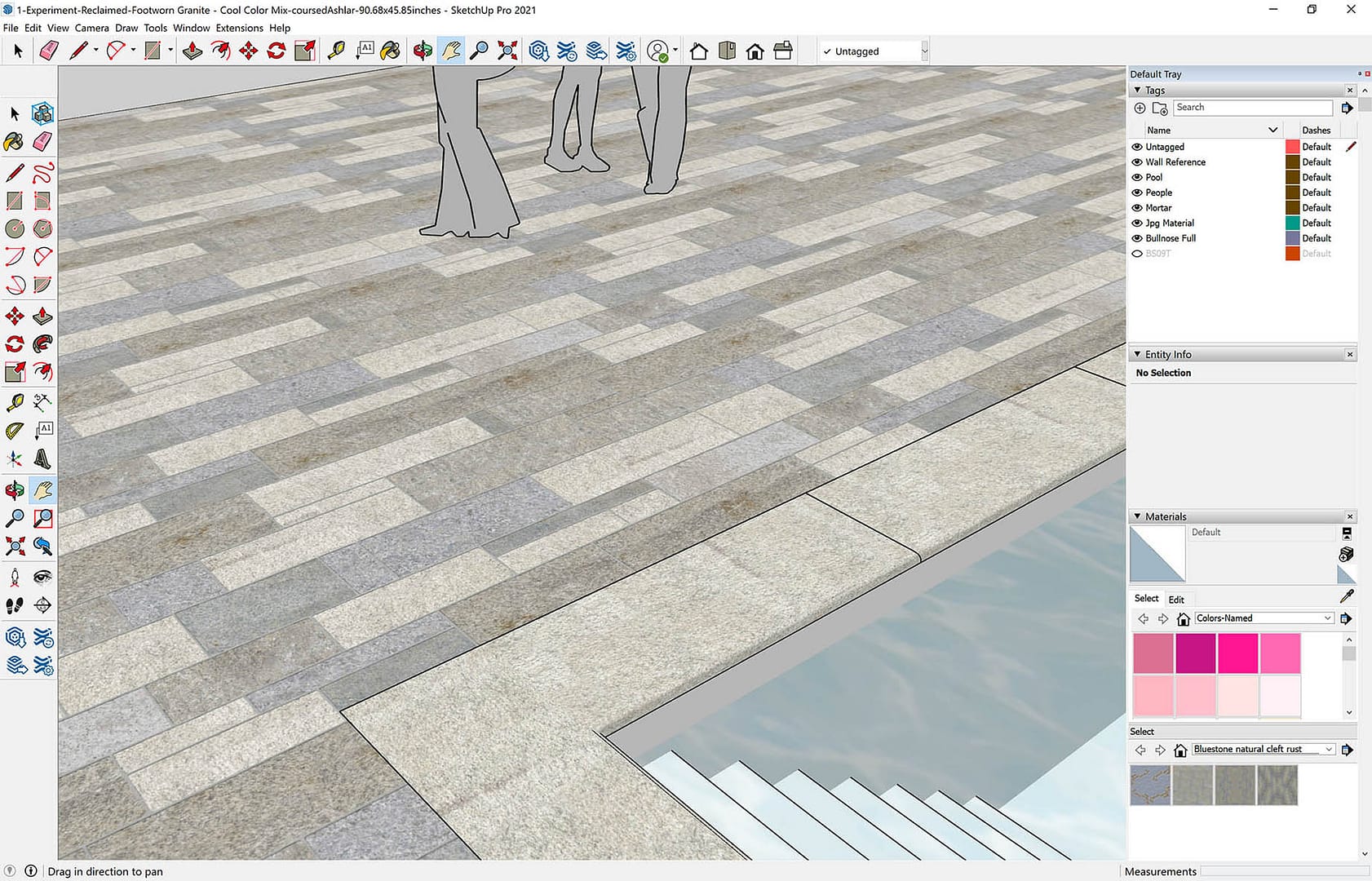Switch to the Edit tab in Materials
Image resolution: width=1372 pixels, height=881 pixels.
tap(1176, 600)
